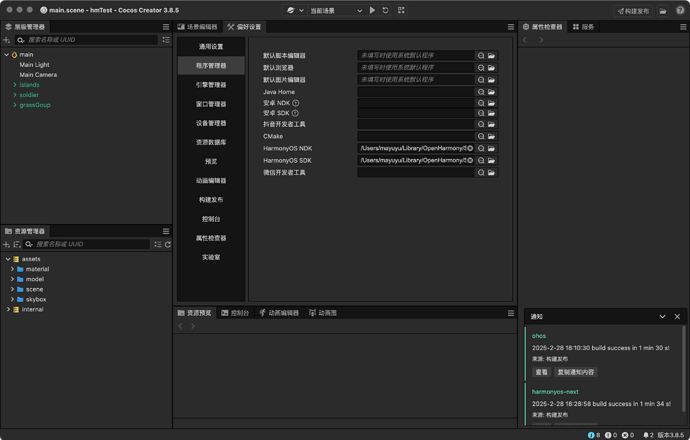Click the notification bell in status bar
Viewport: 690px width, 440px height.
pos(648,435)
